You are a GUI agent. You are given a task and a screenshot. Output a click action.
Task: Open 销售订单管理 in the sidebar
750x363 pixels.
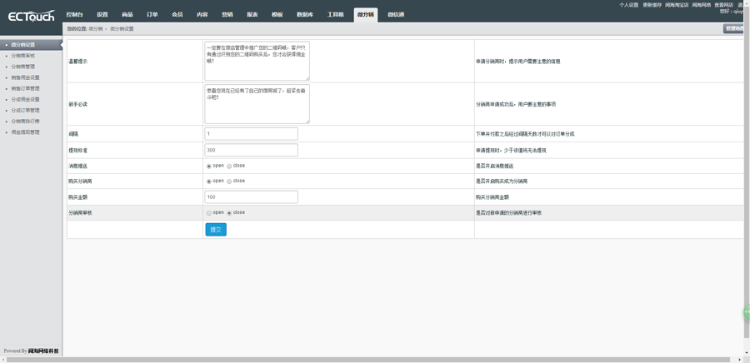pos(25,88)
